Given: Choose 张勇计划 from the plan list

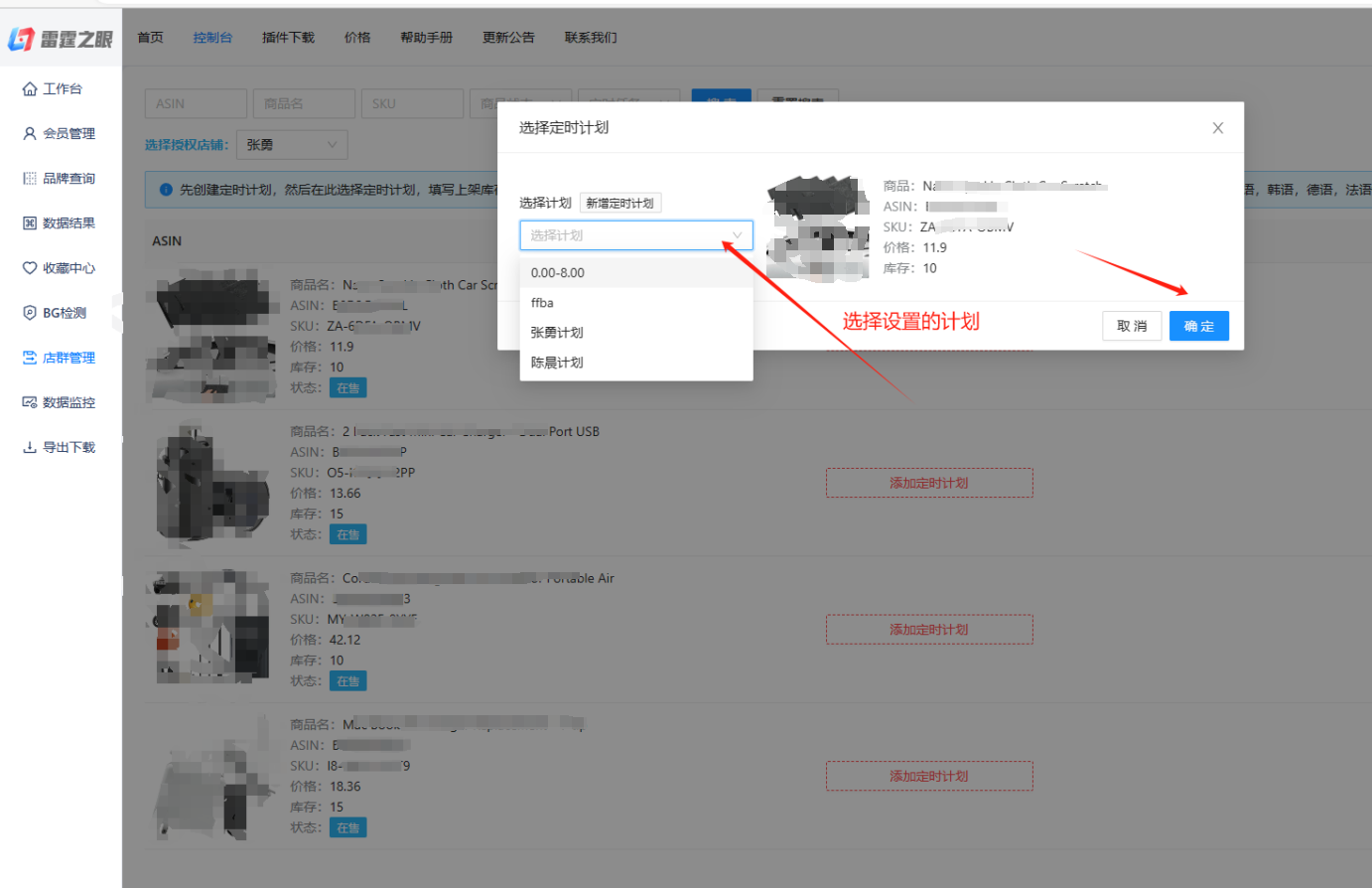Looking at the screenshot, I should [x=557, y=333].
